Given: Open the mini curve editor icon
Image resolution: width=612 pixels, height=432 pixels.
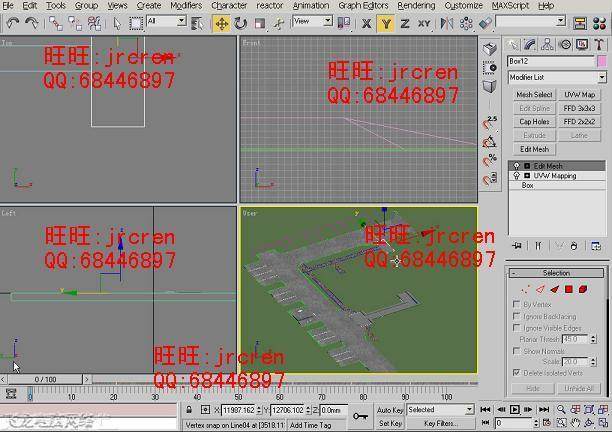Looking at the screenshot, I should pos(11,393).
